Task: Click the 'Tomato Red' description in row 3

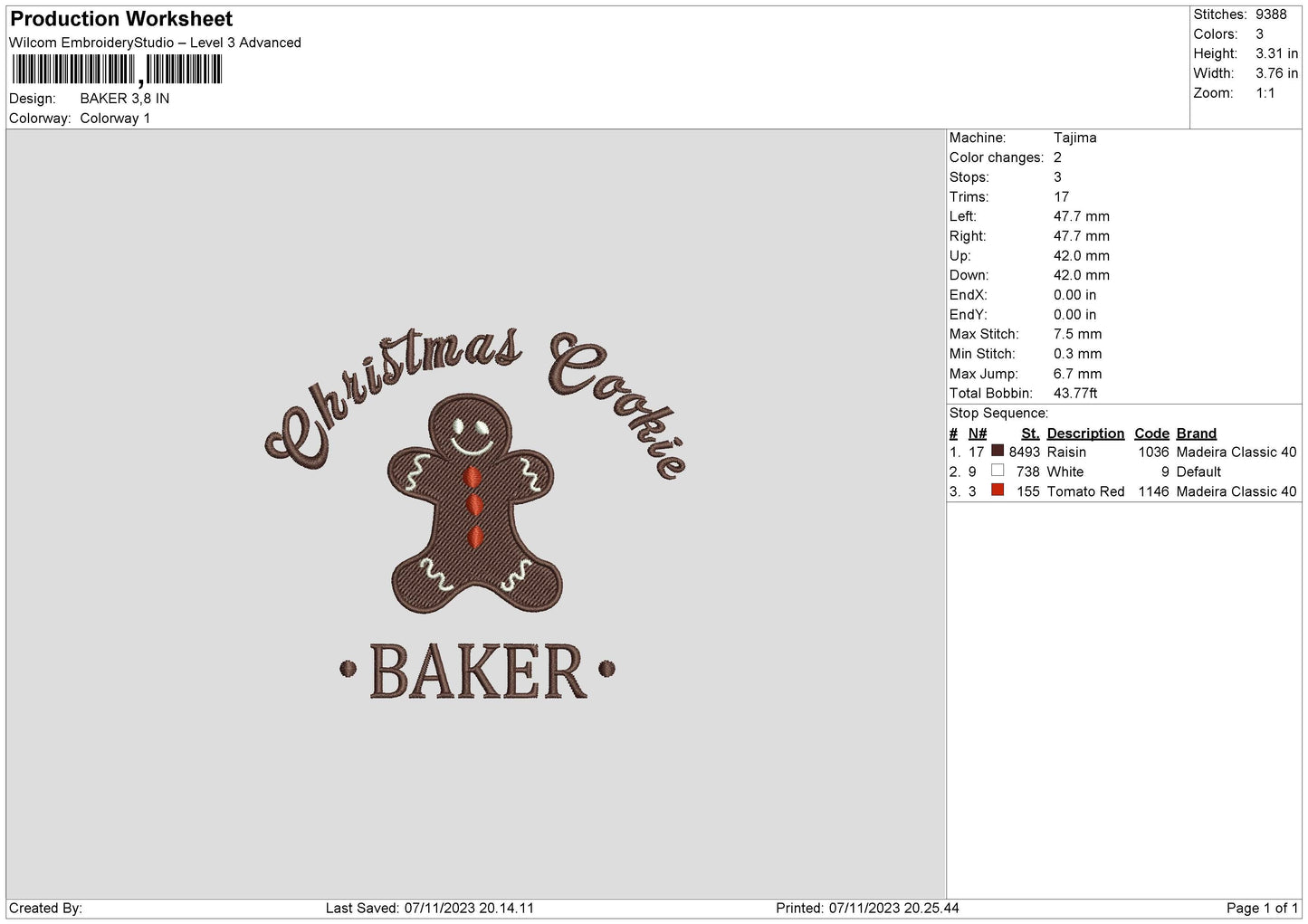Action: point(1085,491)
